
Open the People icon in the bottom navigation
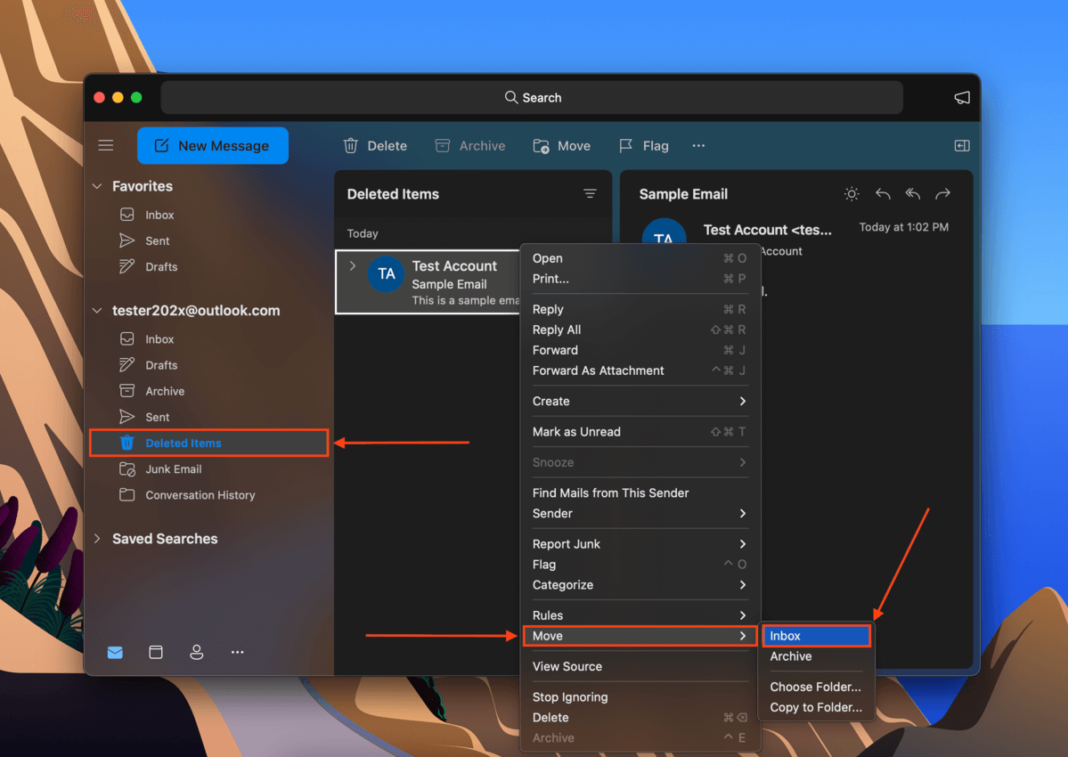tap(197, 652)
